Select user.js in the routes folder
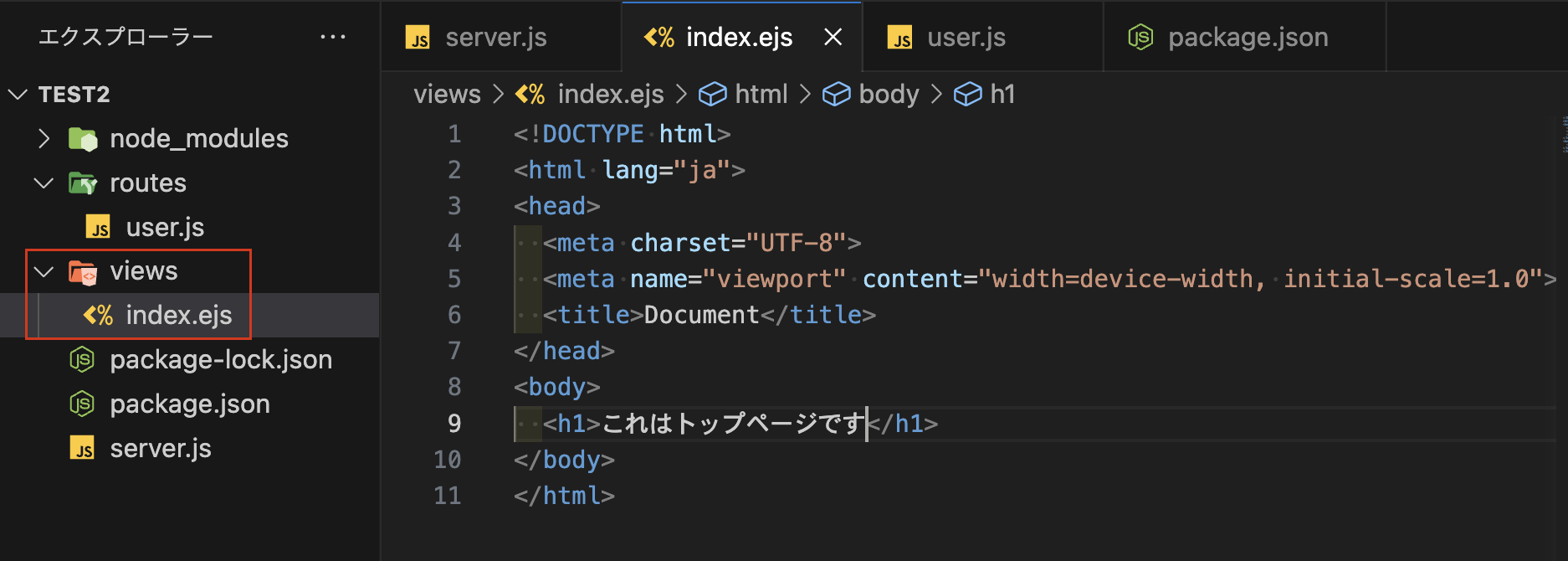1568x561 pixels. 165,227
